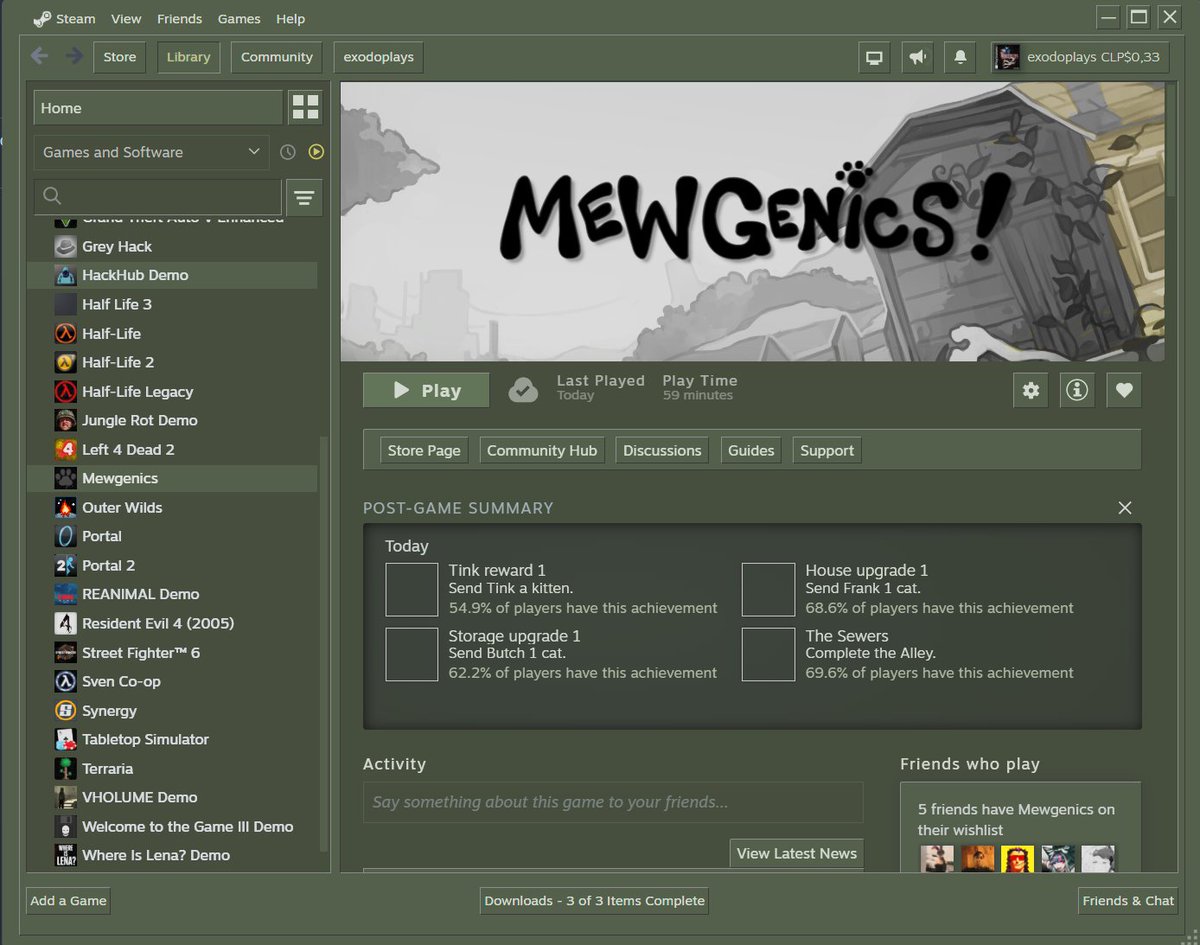Open advanced filter options icon
1200x945 pixels.
[x=305, y=198]
